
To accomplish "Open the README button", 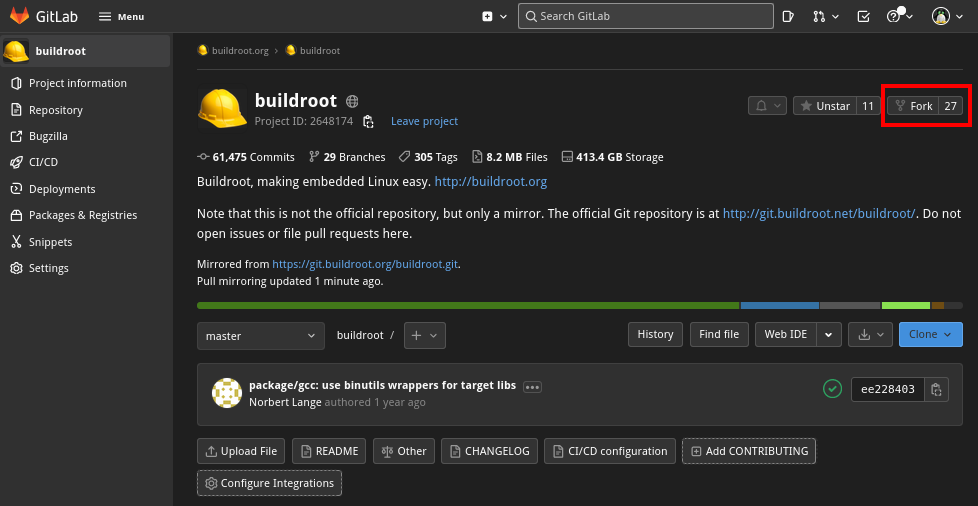I will 329,451.
